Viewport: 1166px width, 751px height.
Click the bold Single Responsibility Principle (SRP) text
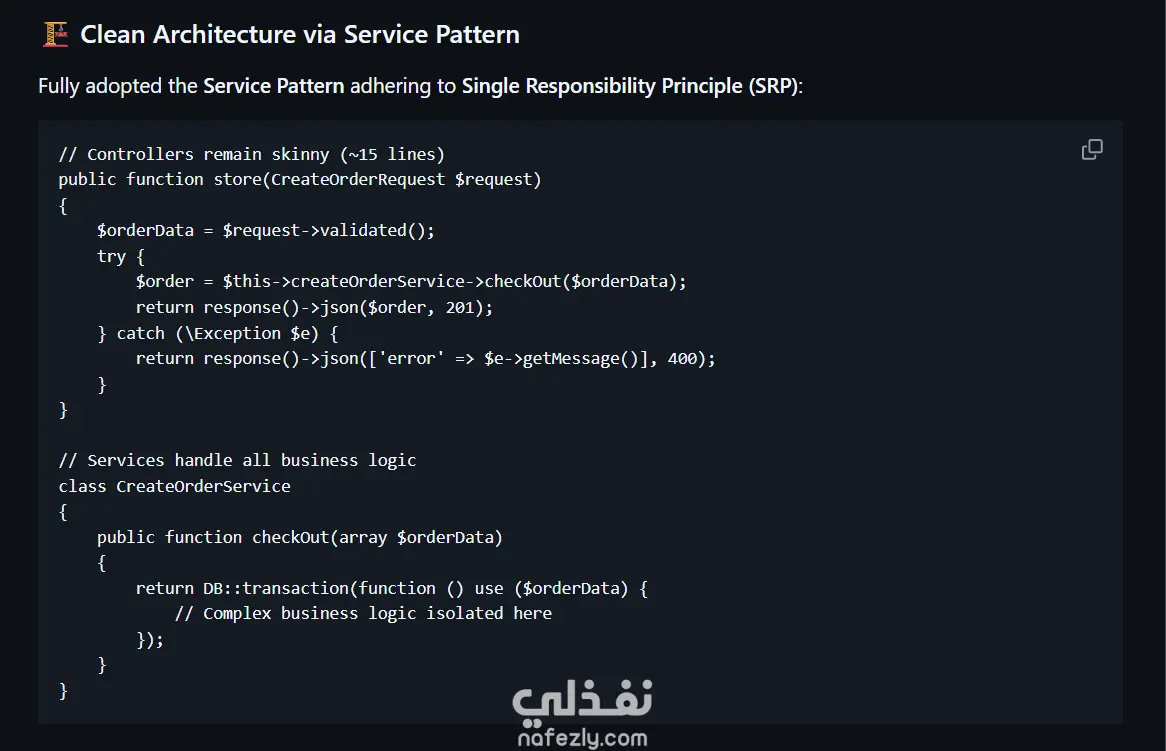[629, 86]
